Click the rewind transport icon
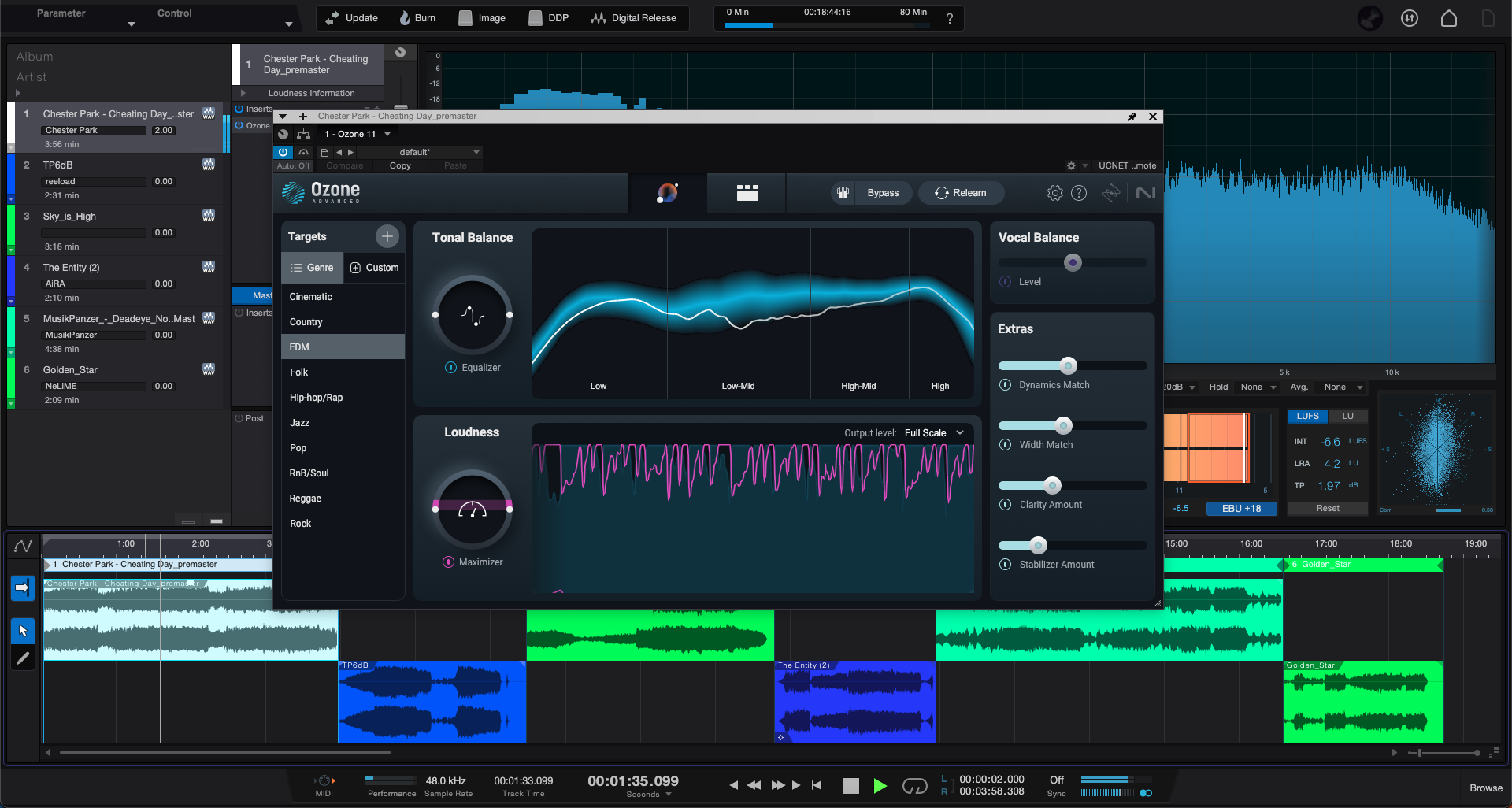1512x808 pixels. click(x=754, y=785)
